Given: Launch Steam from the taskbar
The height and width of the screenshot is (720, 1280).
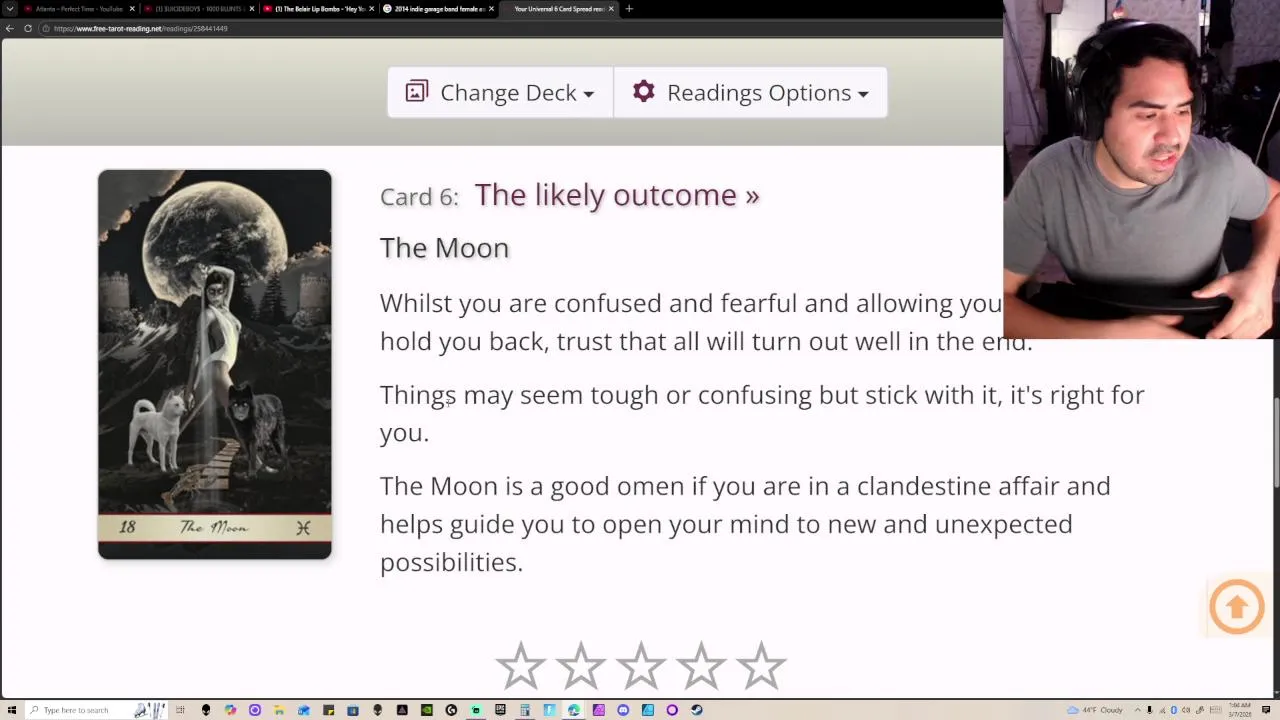Looking at the screenshot, I should click(696, 710).
